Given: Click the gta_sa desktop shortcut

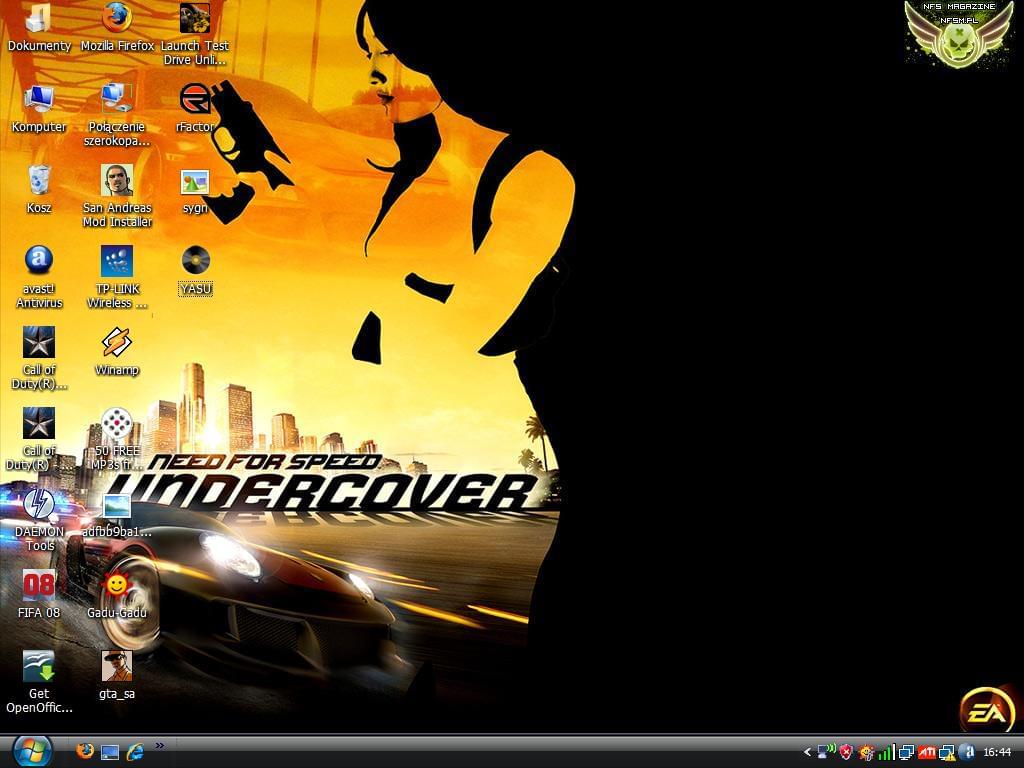Looking at the screenshot, I should 117,666.
